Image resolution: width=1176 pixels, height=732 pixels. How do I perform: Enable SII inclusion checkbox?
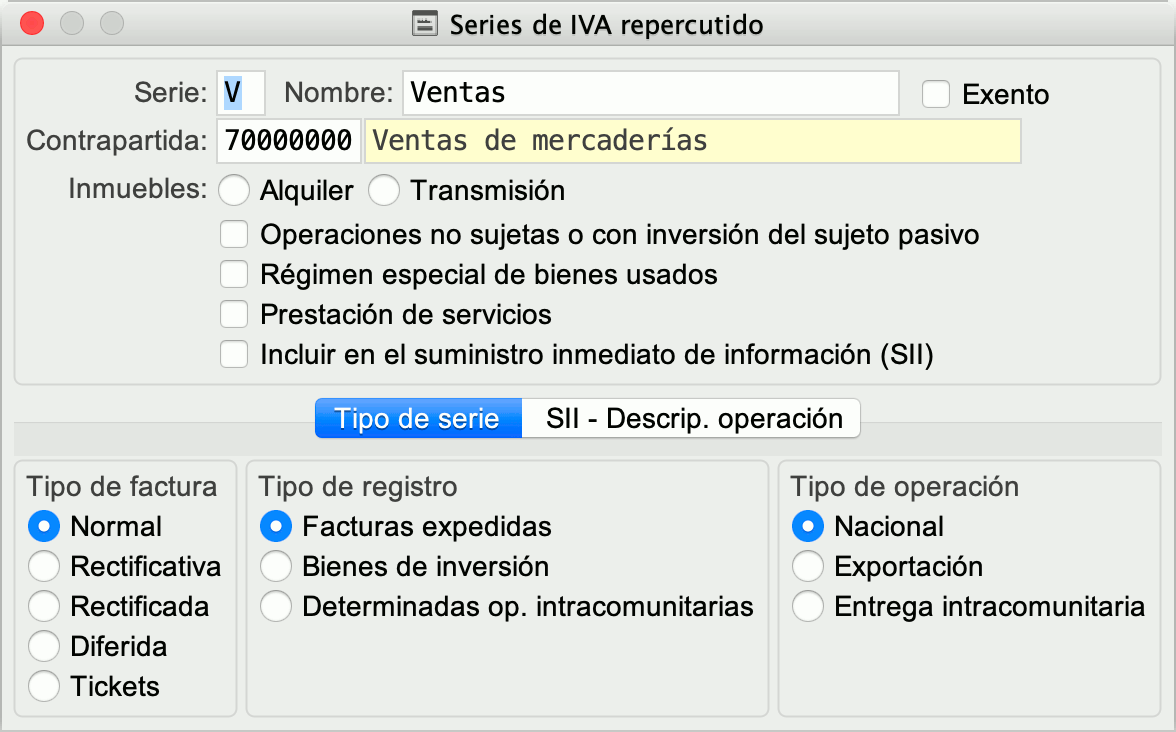234,354
